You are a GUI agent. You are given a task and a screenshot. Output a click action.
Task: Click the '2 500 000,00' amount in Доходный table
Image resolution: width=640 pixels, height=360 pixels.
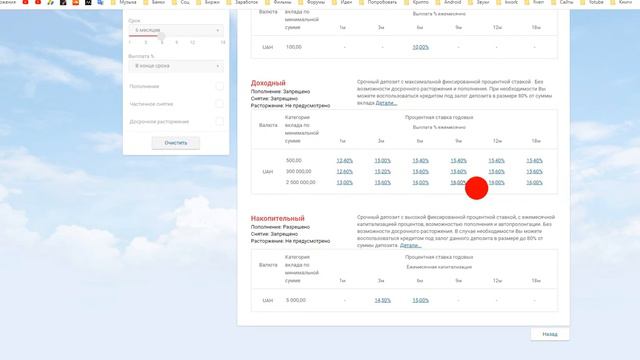pyautogui.click(x=300, y=182)
